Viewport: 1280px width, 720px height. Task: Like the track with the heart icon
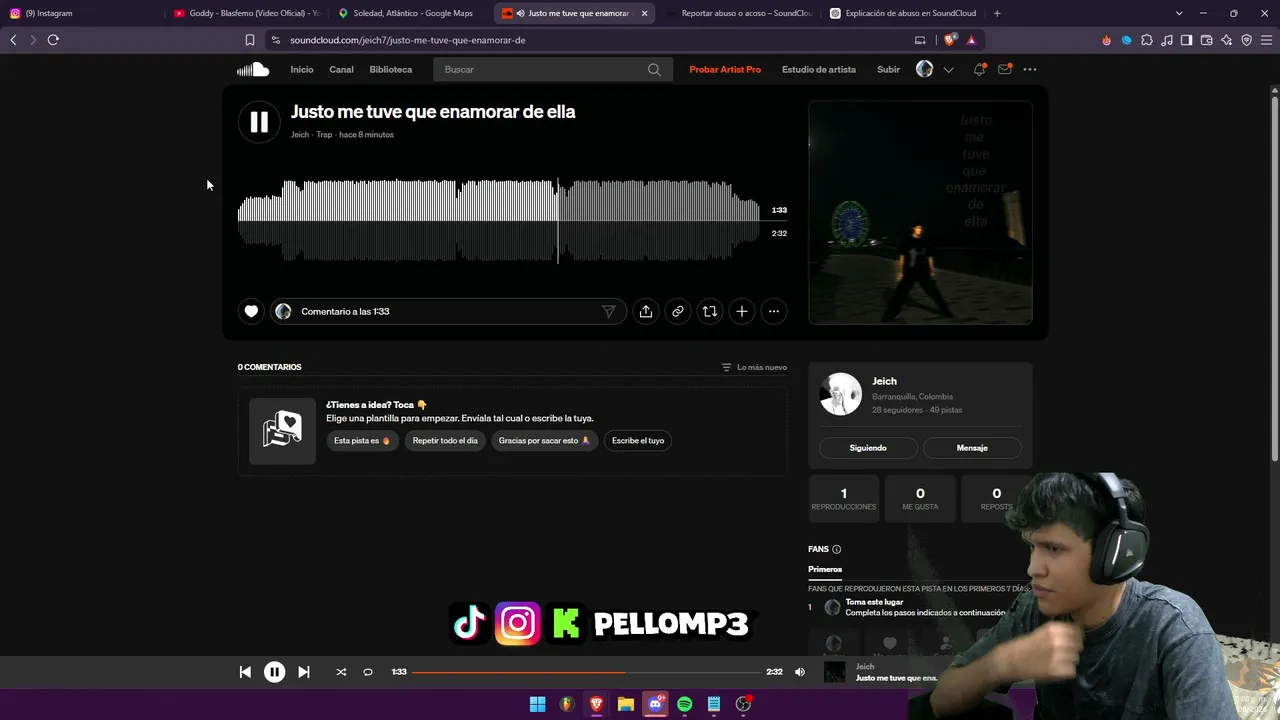251,311
